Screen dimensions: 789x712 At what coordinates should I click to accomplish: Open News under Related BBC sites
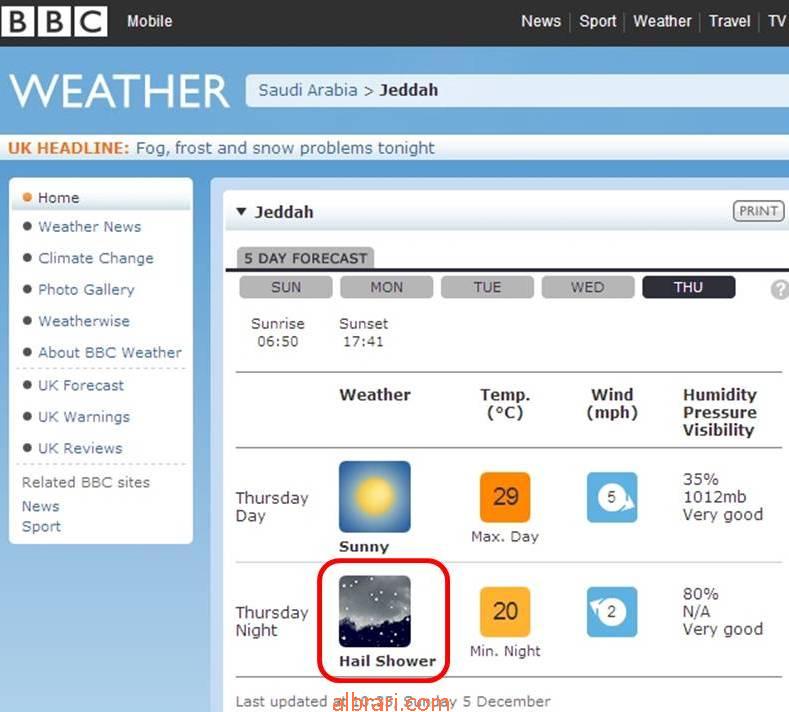coord(40,506)
